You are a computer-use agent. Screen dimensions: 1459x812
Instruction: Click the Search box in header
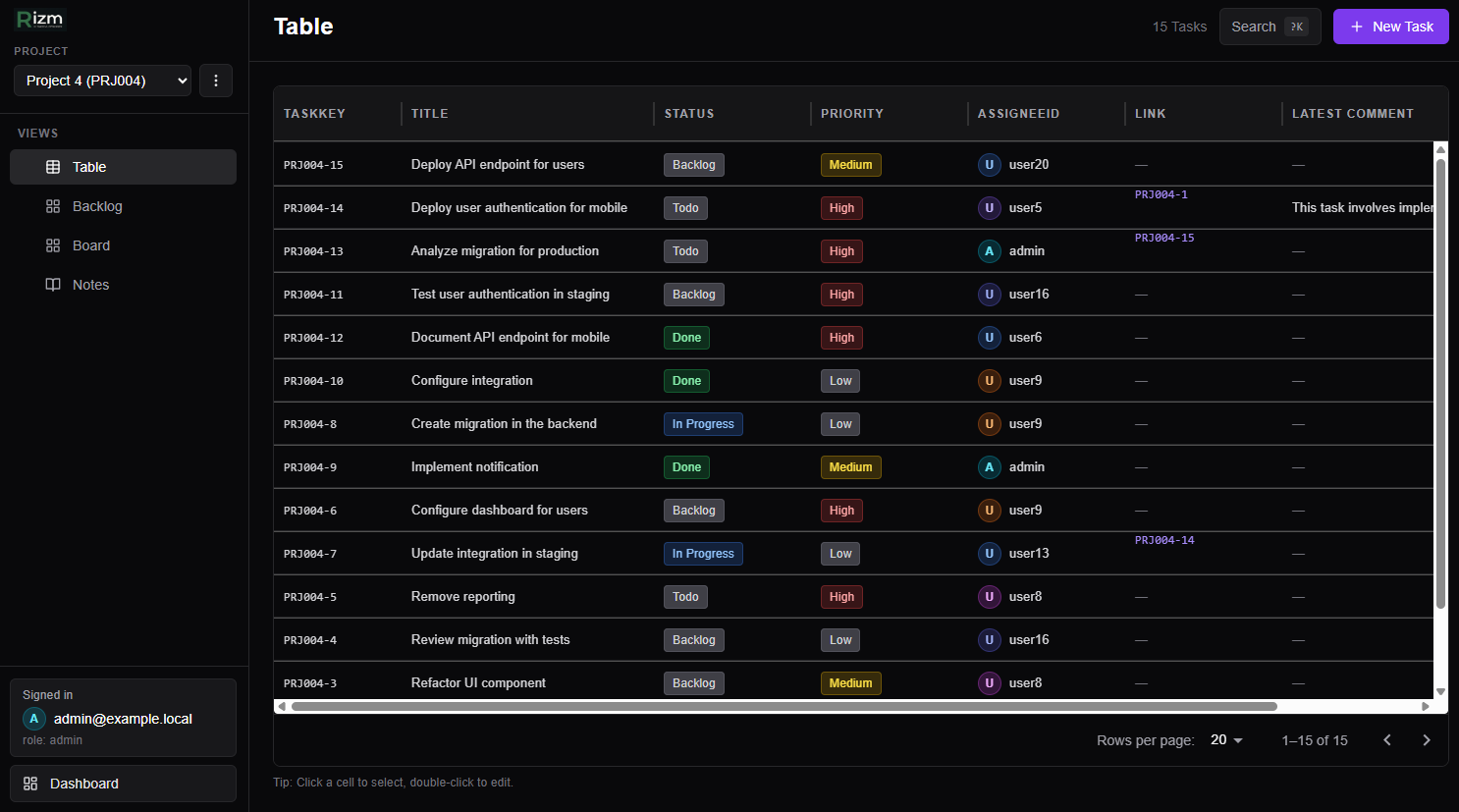pyautogui.click(x=1270, y=27)
